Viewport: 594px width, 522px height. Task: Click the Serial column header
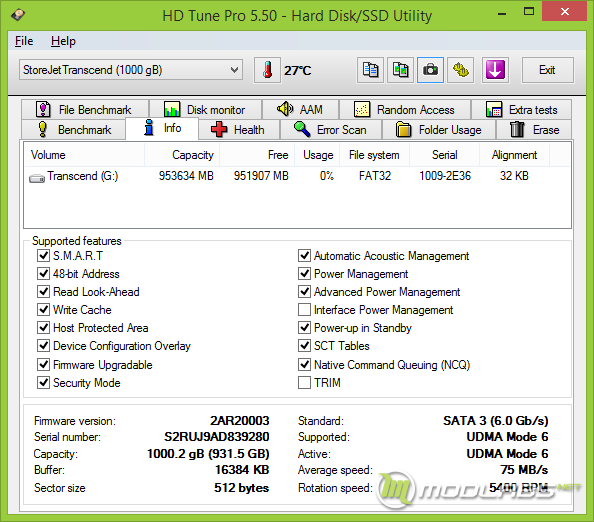(444, 155)
